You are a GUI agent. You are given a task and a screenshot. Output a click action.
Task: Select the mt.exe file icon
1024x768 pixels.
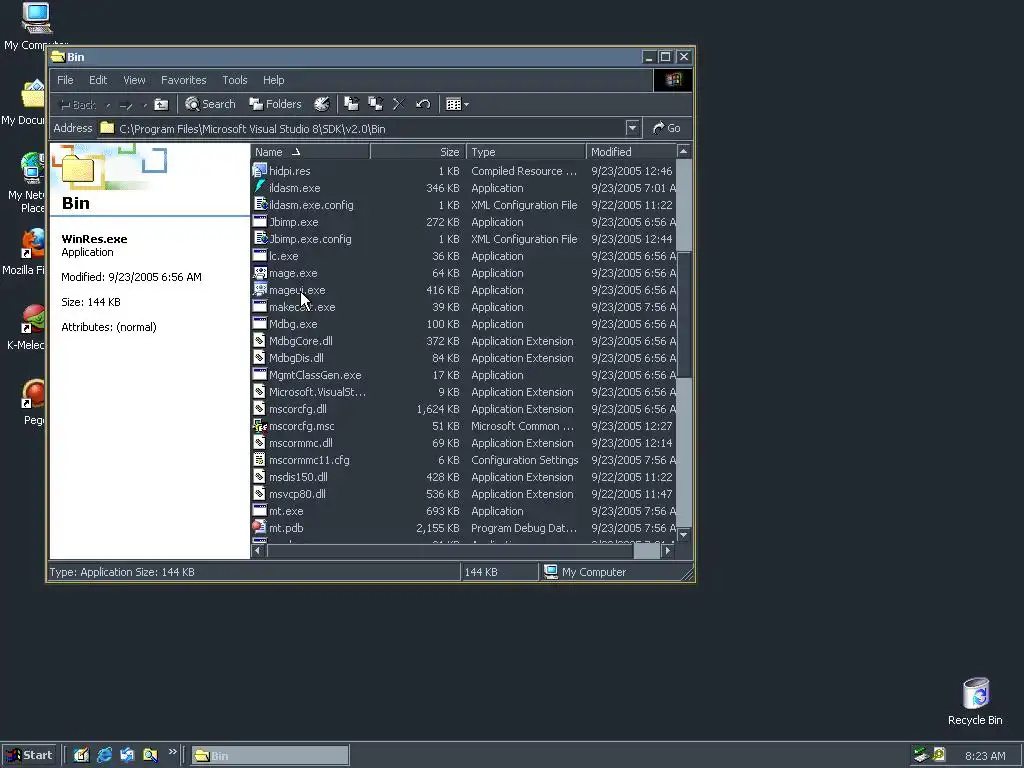pos(259,511)
